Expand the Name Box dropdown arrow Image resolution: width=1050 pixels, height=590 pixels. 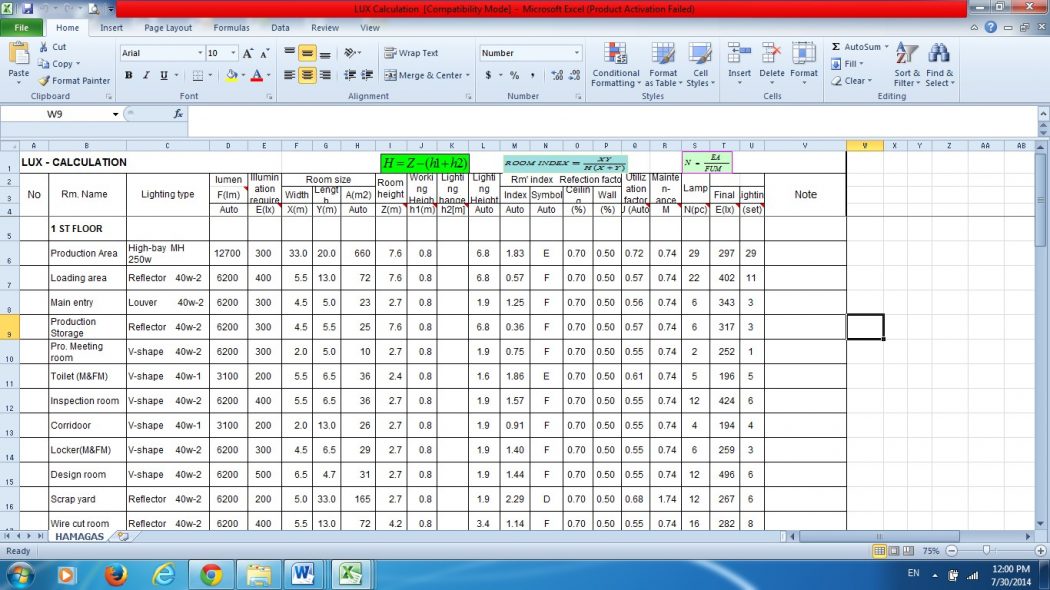115,114
